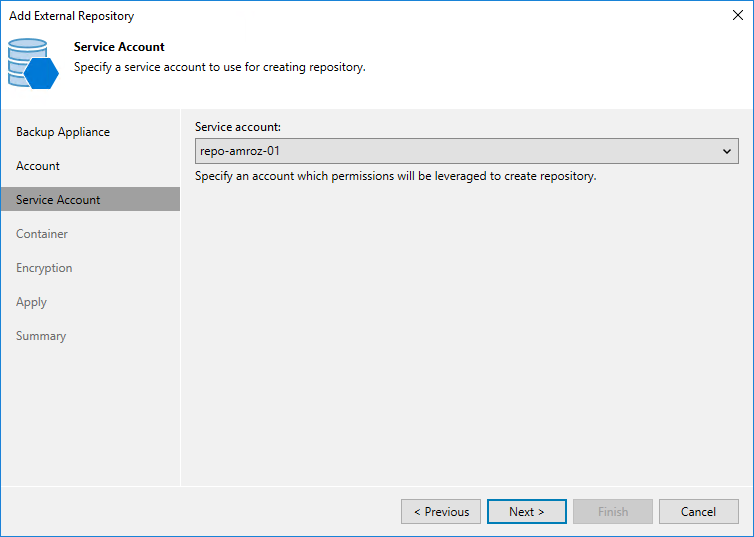Screen dimensions: 754x537
Task: Click the Add External Repository title bar
Action: click(72, 16)
